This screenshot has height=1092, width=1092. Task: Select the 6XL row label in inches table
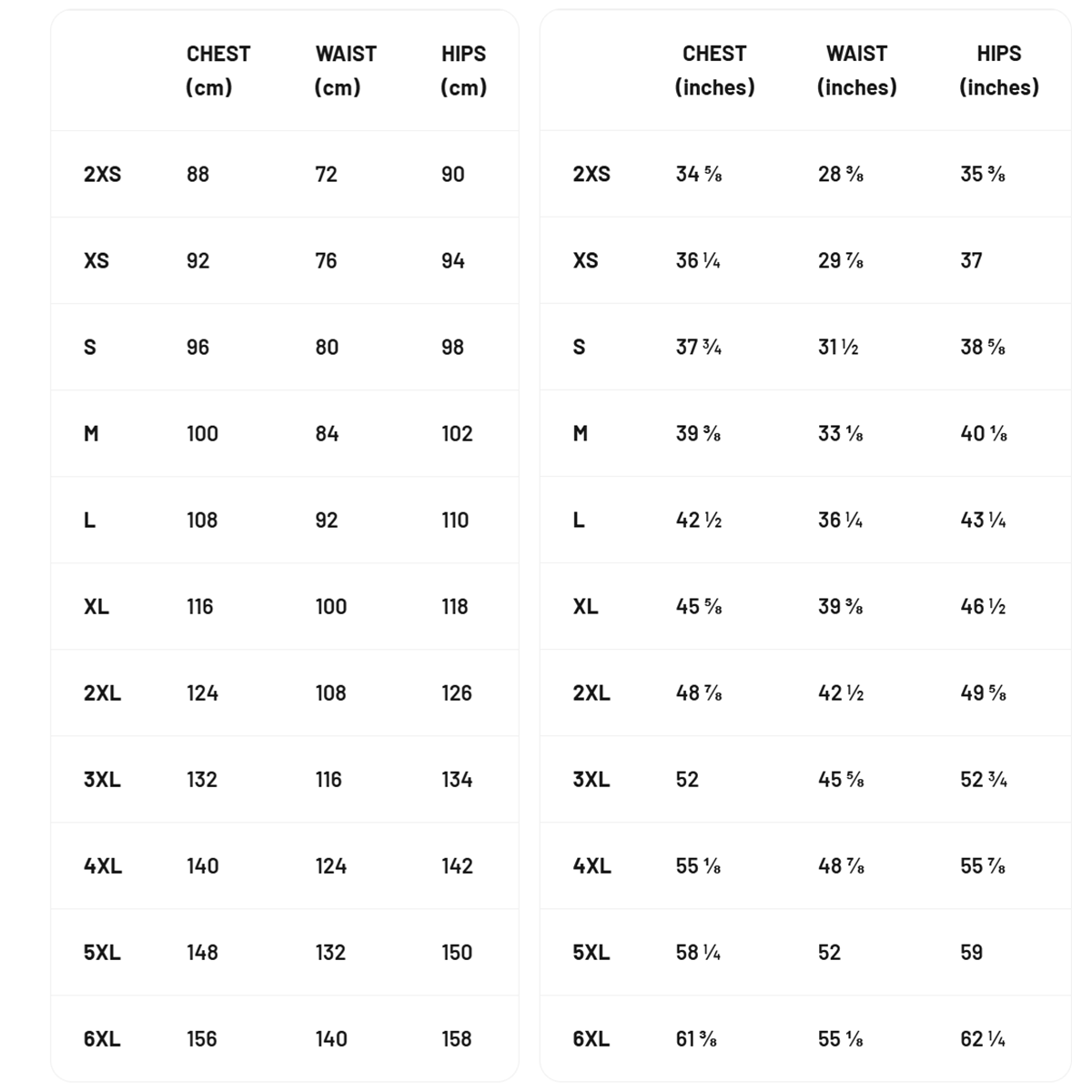click(x=591, y=1038)
